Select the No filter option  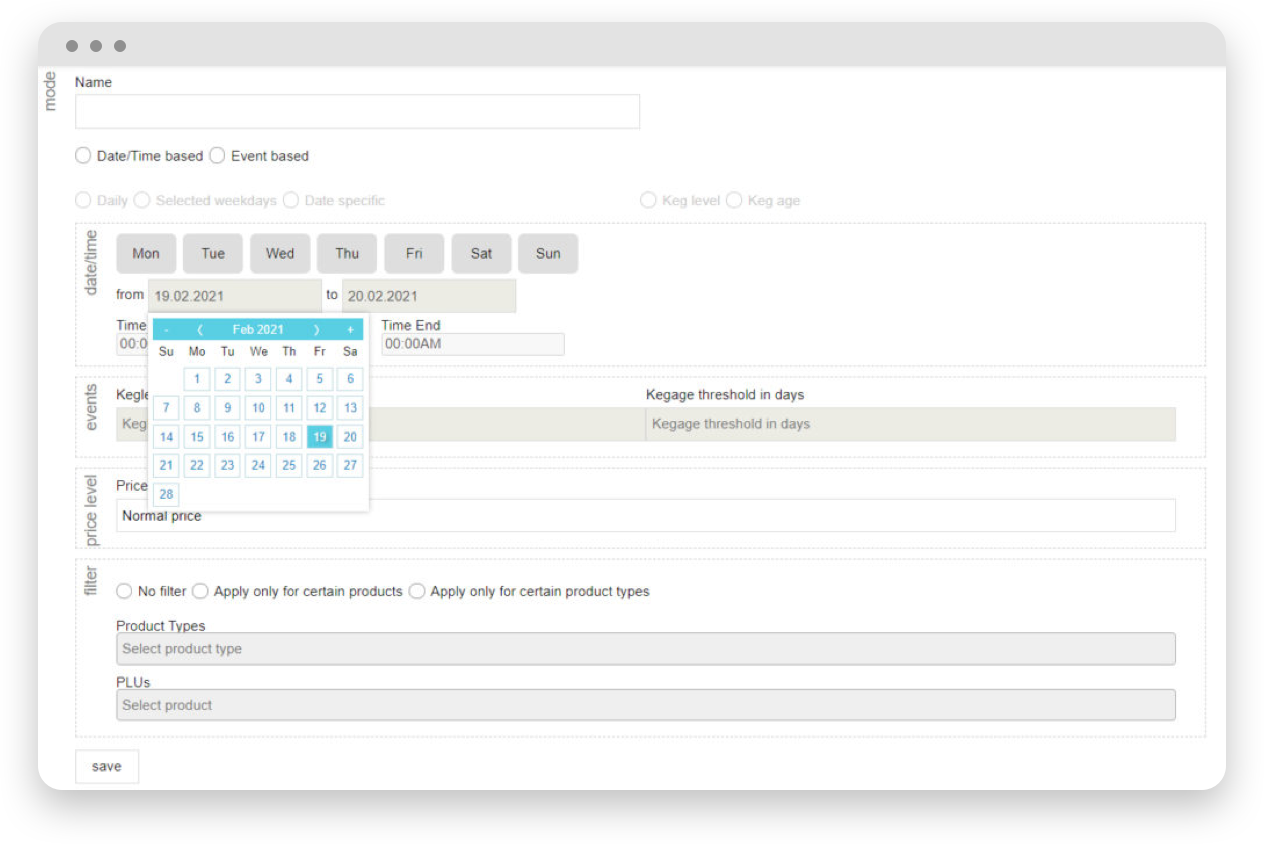(x=124, y=591)
